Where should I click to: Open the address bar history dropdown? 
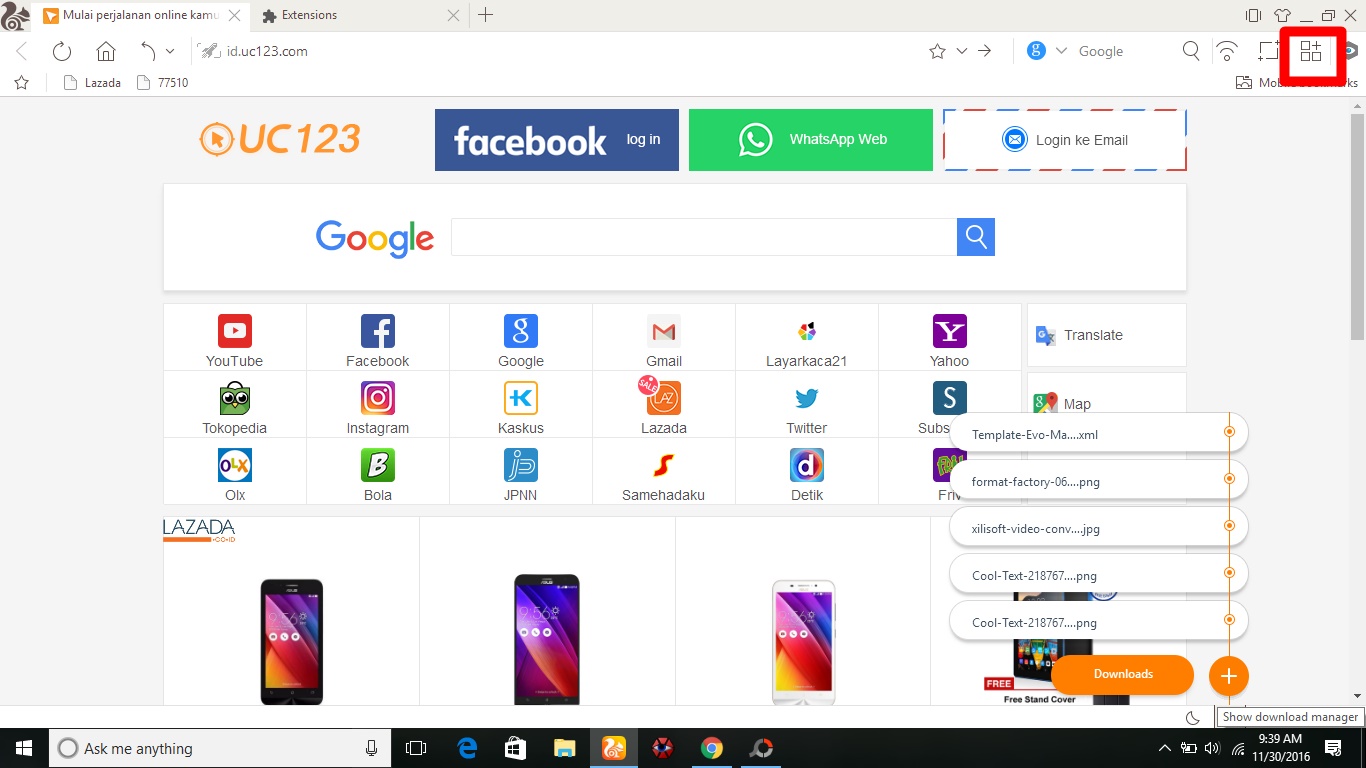(x=962, y=51)
